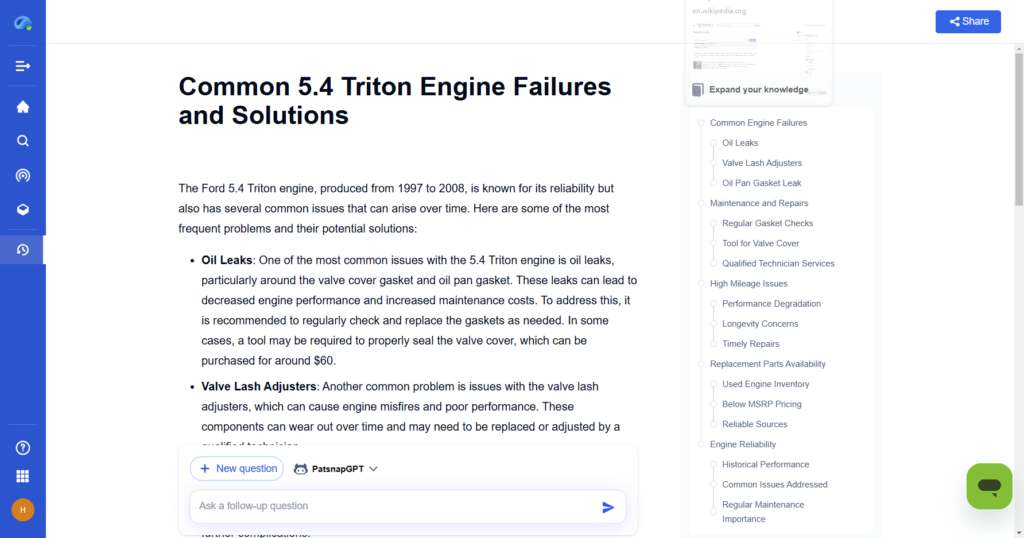This screenshot has width=1024, height=538.
Task: Open the help question mark icon
Action: [x=22, y=448]
